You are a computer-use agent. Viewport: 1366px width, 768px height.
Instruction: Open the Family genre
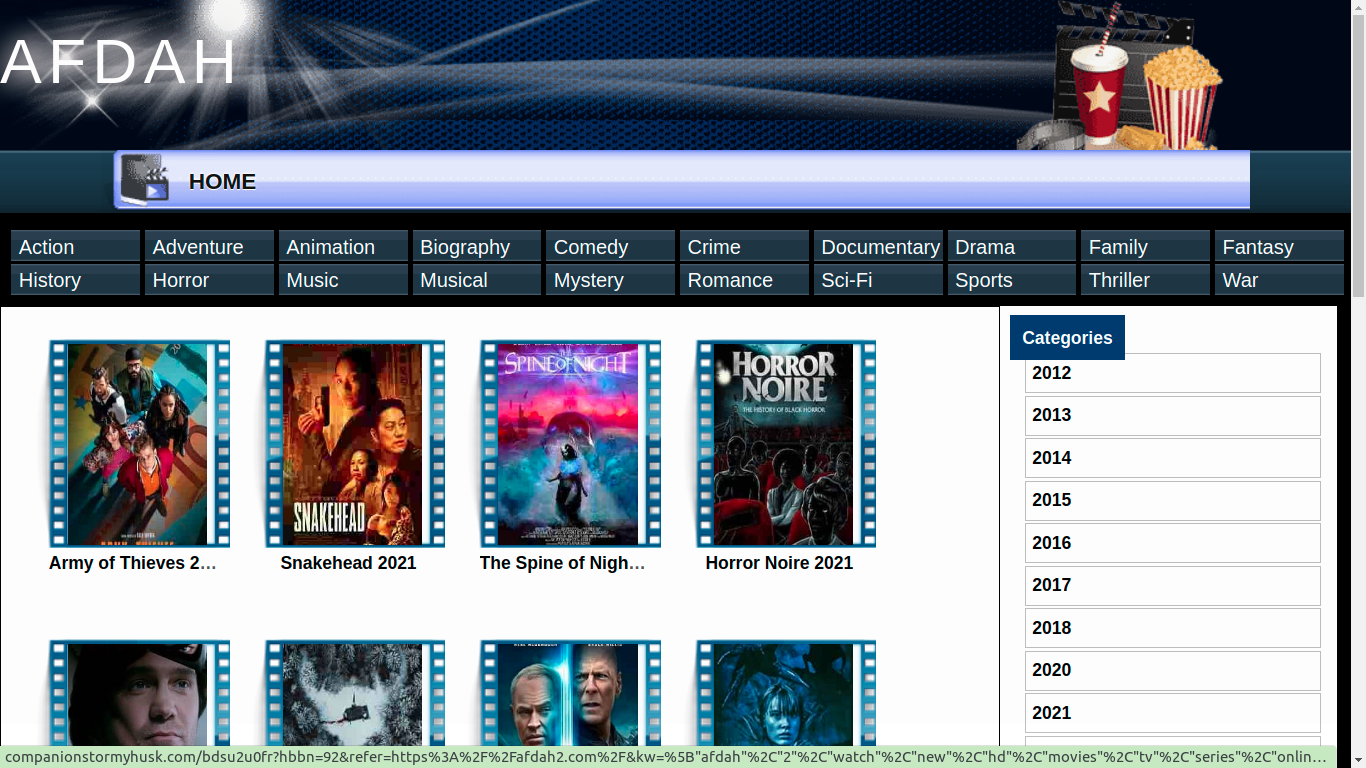coord(1145,246)
